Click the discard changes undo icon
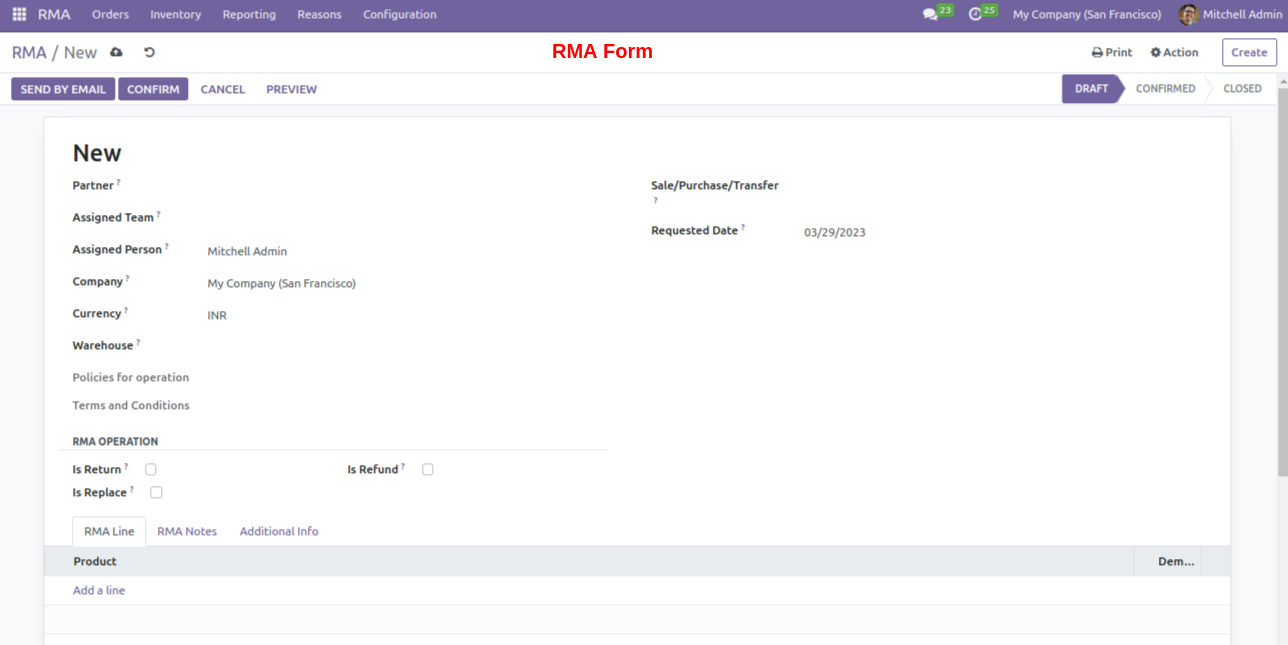1288x645 pixels. pos(149,52)
